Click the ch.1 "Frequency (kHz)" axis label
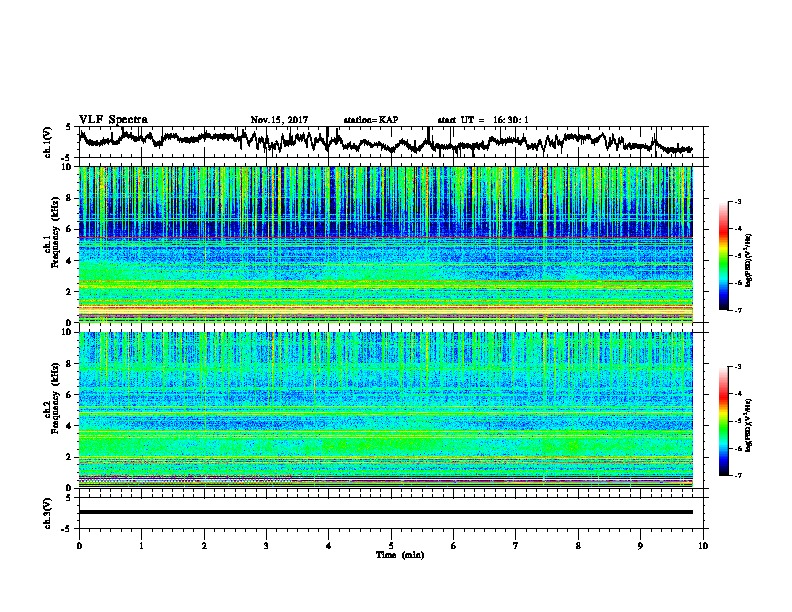 pyautogui.click(x=55, y=232)
